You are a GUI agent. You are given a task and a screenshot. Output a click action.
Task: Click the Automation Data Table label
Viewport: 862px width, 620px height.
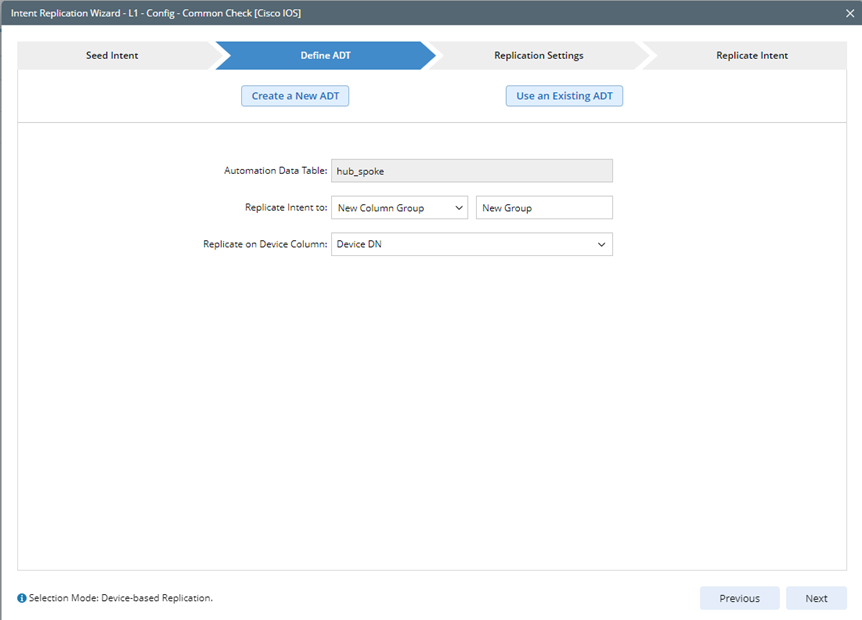click(x=275, y=171)
